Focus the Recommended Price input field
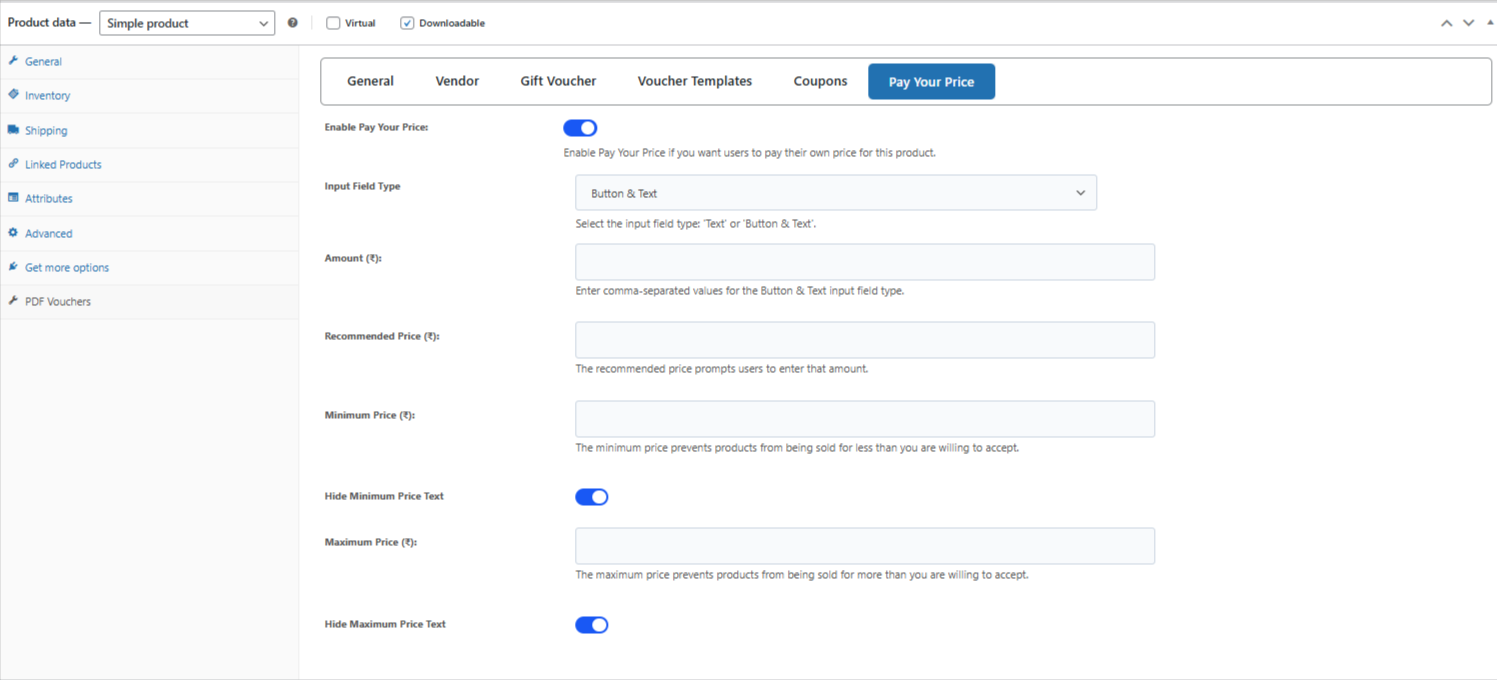This screenshot has width=1497, height=680. [x=865, y=340]
